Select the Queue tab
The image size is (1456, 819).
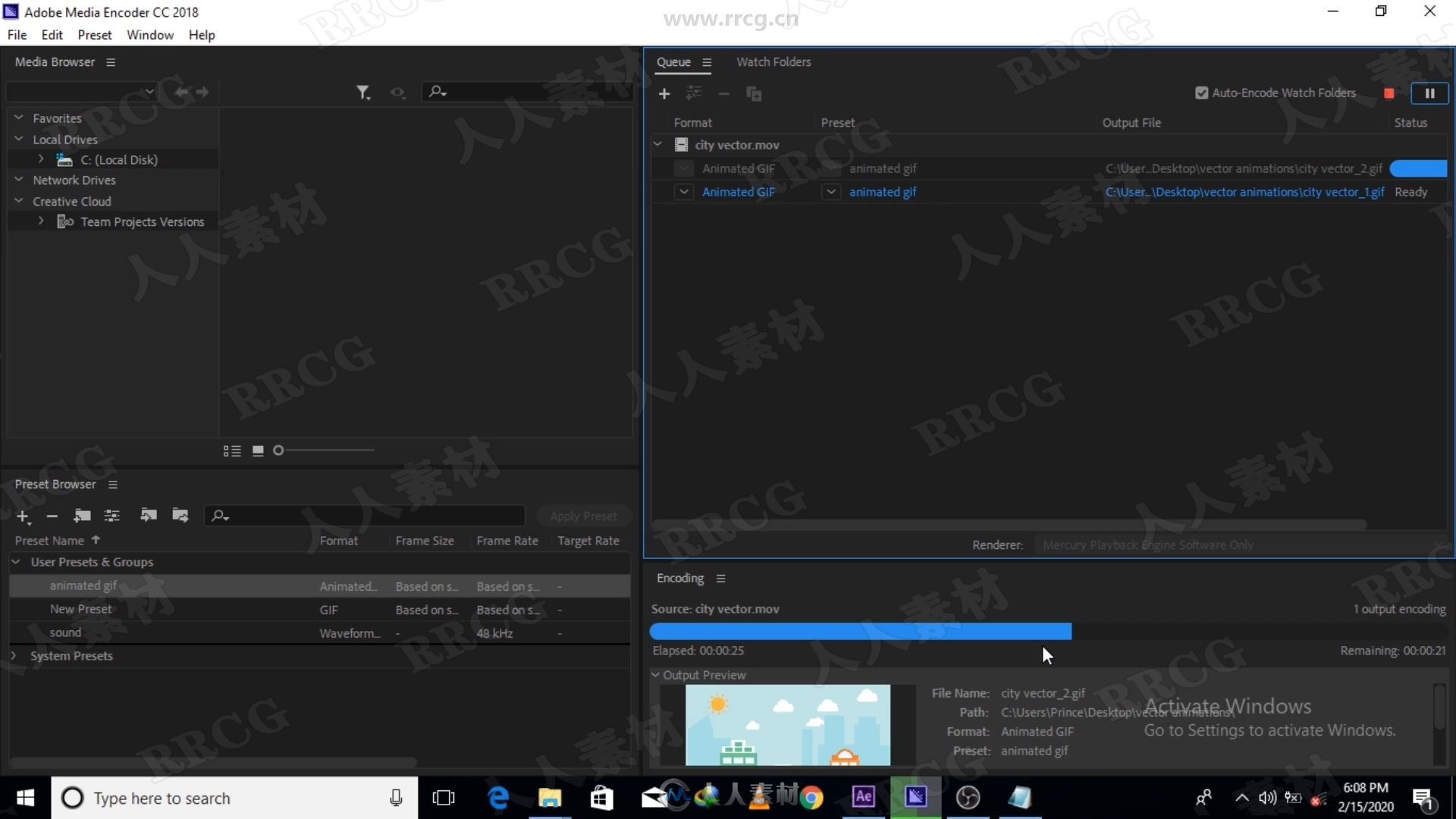tap(673, 62)
